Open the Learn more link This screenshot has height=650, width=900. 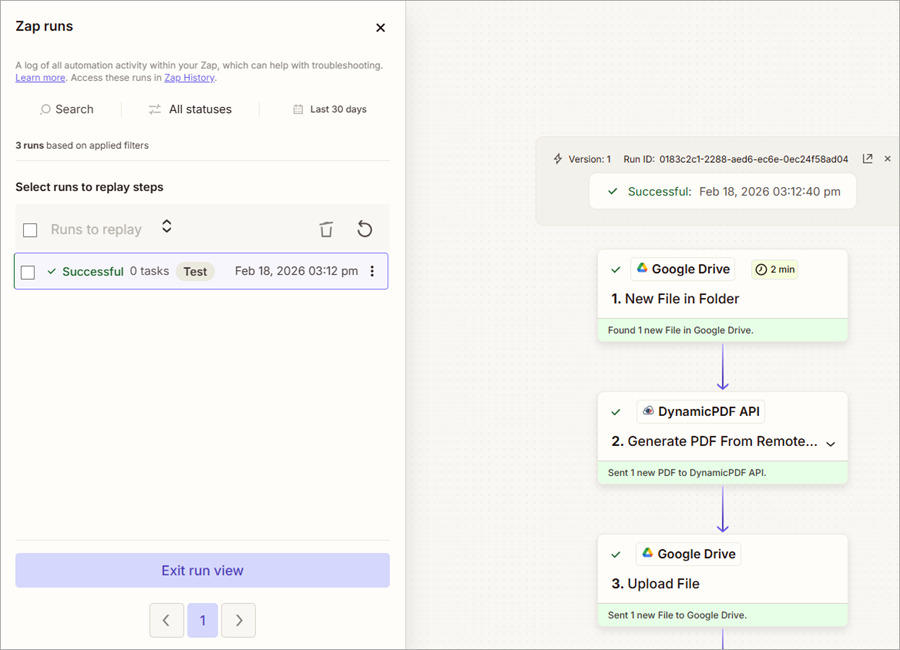pyautogui.click(x=40, y=78)
